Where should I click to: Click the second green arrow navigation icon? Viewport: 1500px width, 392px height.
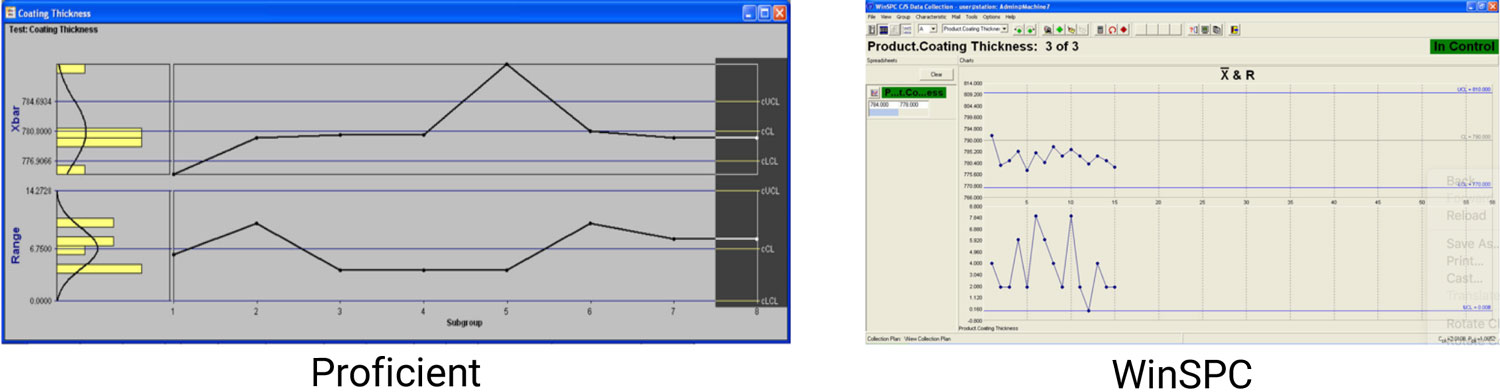[1031, 29]
